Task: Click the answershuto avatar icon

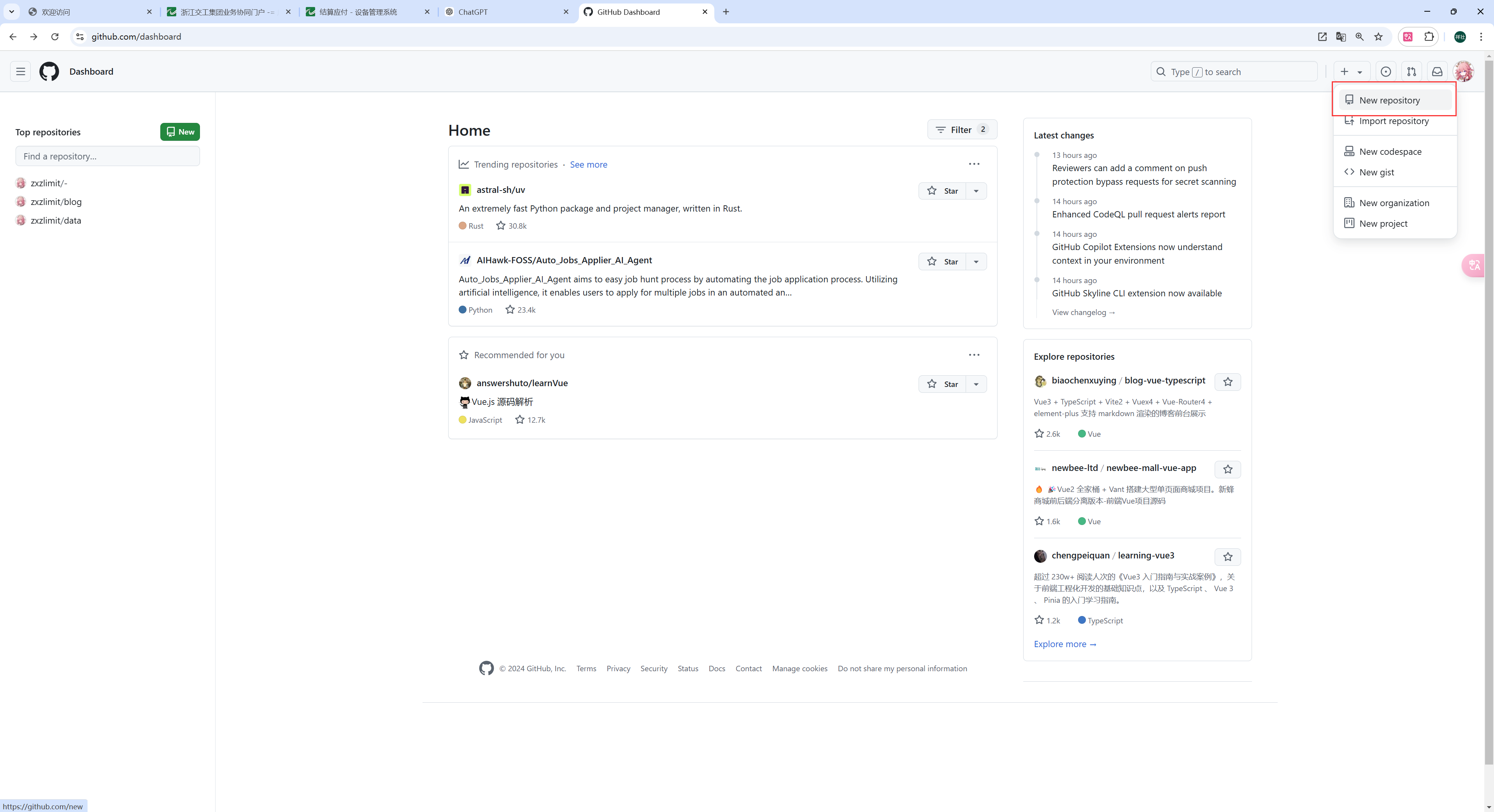Action: click(x=465, y=383)
